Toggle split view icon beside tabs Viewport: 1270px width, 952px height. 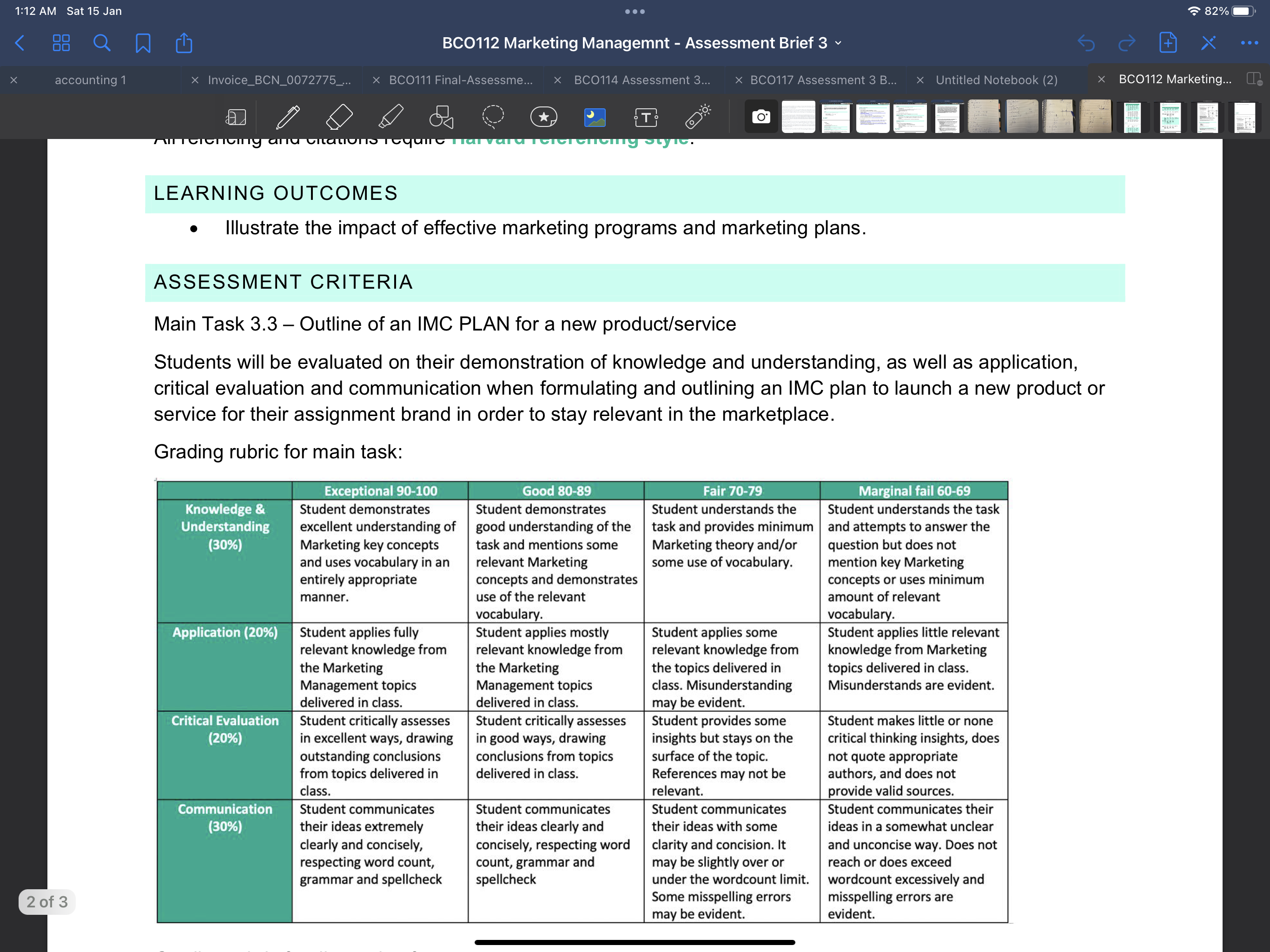tap(1254, 79)
